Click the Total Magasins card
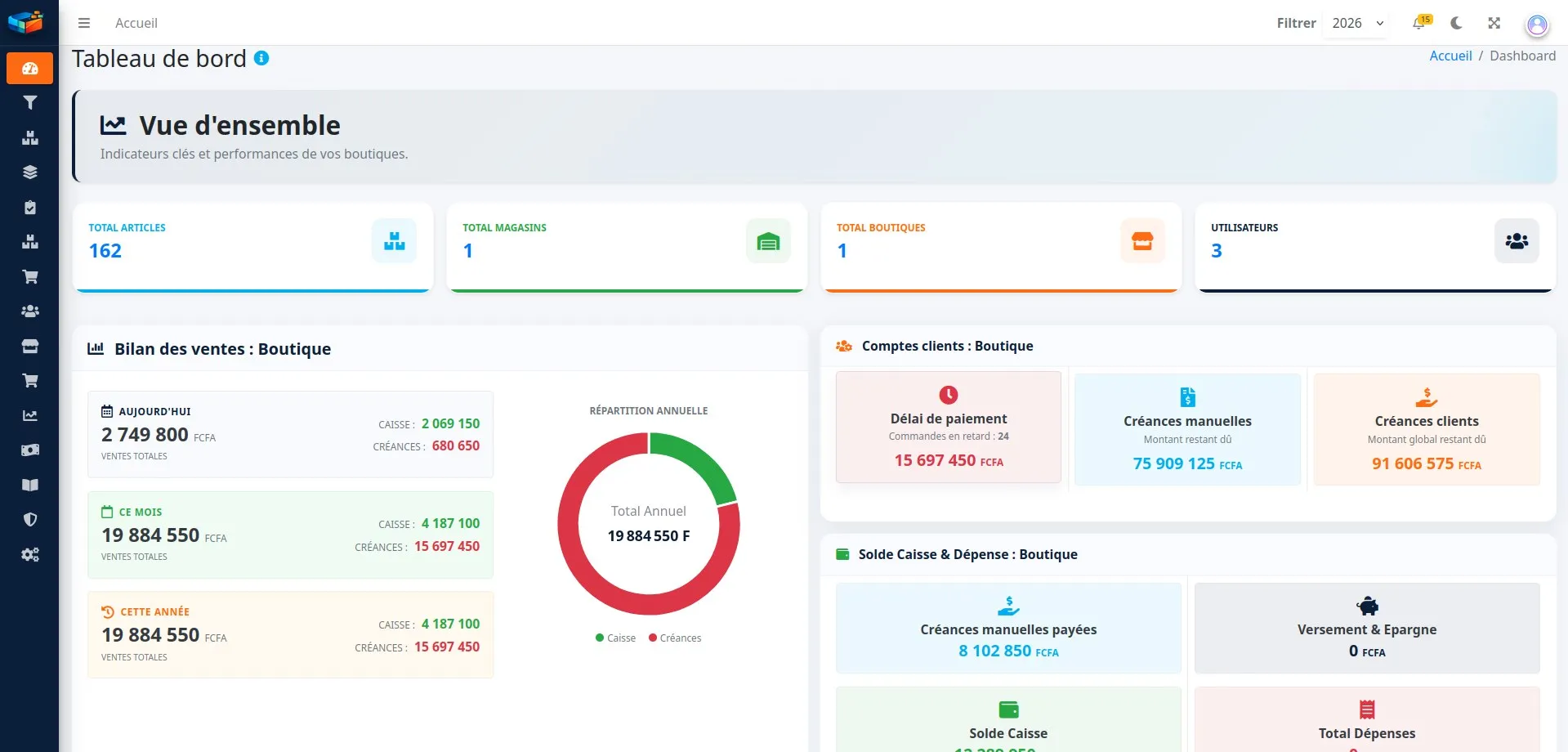Image resolution: width=1568 pixels, height=752 pixels. (x=627, y=247)
